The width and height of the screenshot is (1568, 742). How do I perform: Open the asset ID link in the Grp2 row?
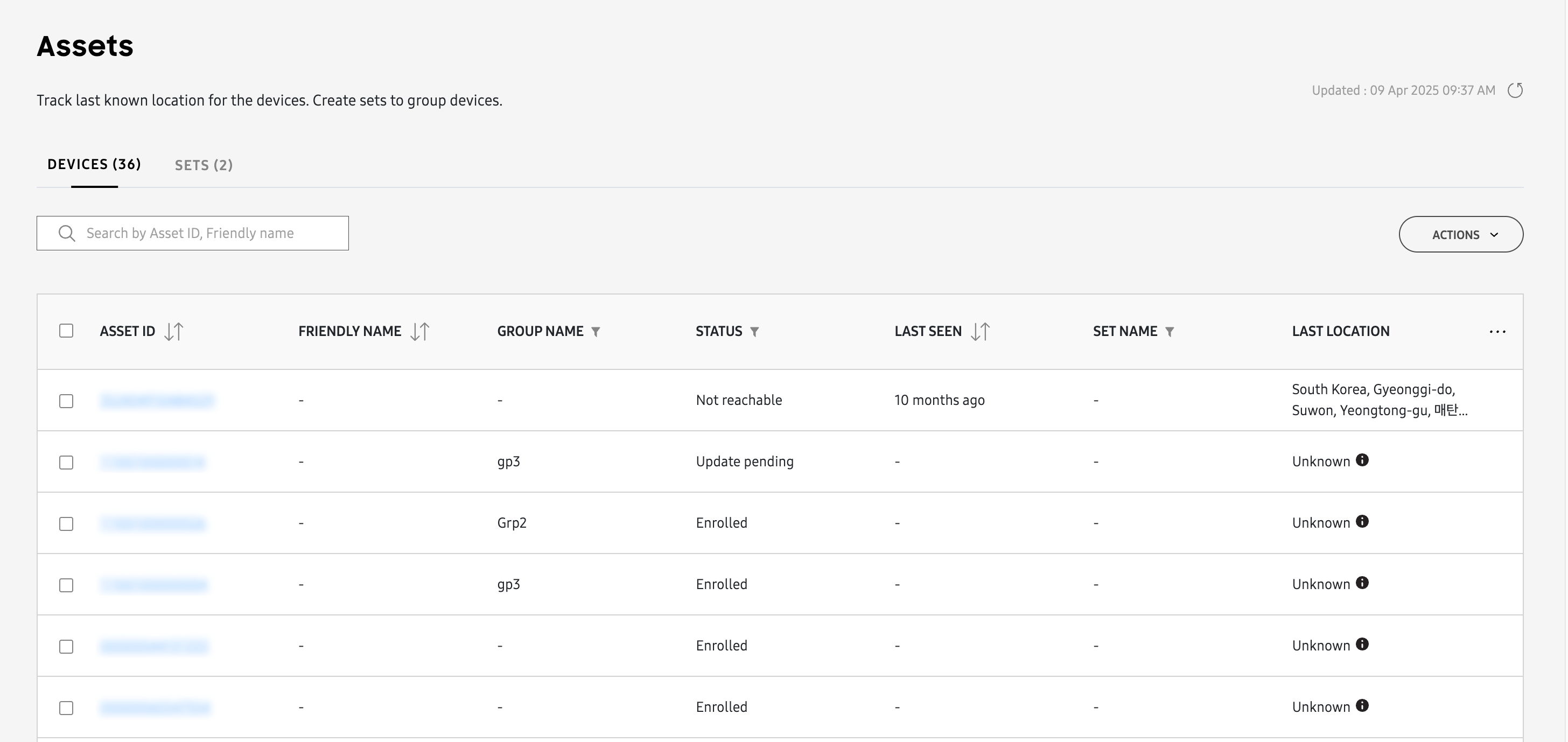153,523
